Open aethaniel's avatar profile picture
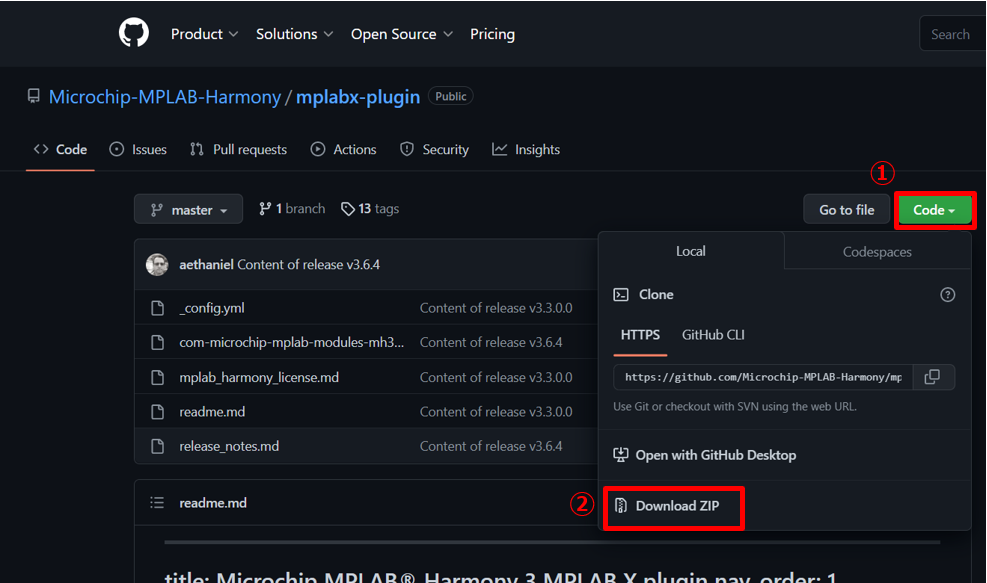Image resolution: width=987 pixels, height=583 pixels. 157,264
